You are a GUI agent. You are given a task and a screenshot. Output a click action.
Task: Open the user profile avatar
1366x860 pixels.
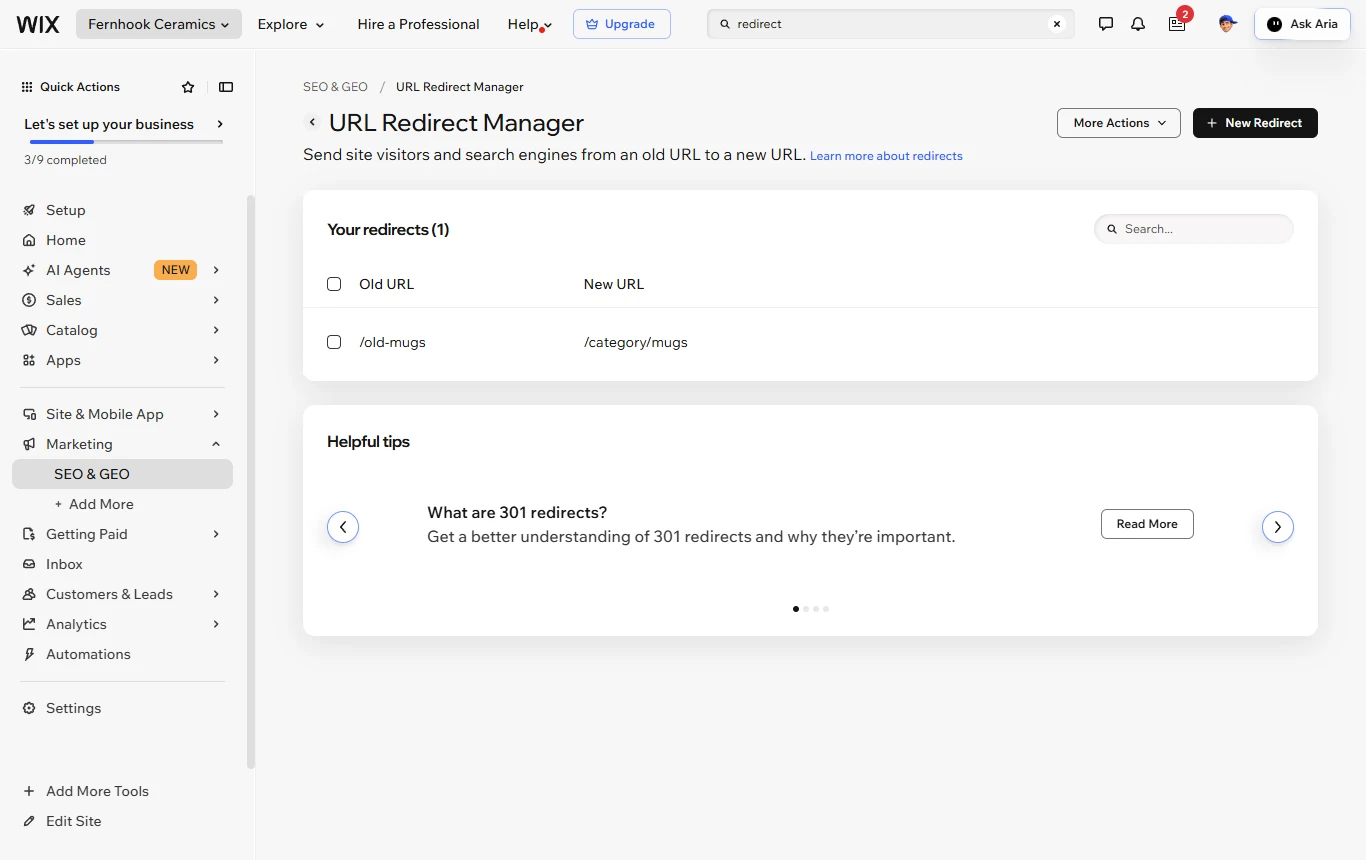click(x=1227, y=24)
